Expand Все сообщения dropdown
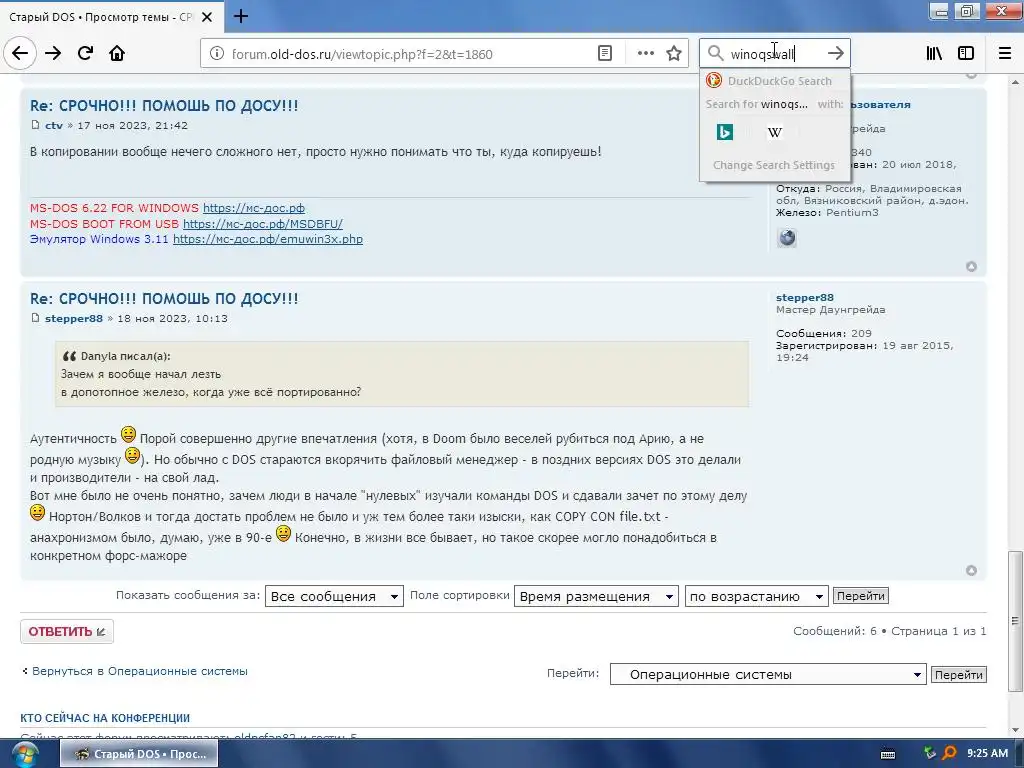This screenshot has width=1024, height=768. pyautogui.click(x=334, y=596)
